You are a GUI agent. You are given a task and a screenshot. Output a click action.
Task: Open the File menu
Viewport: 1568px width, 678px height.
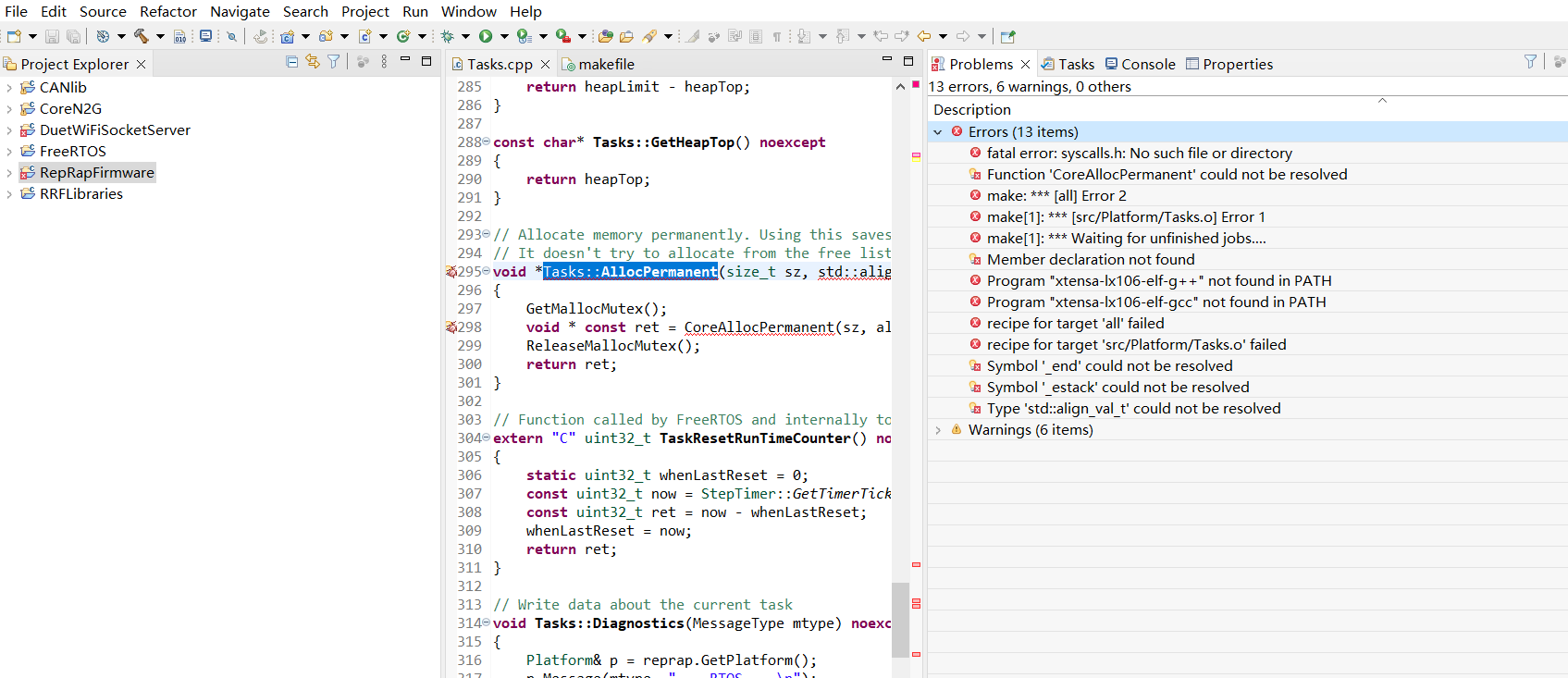point(17,11)
